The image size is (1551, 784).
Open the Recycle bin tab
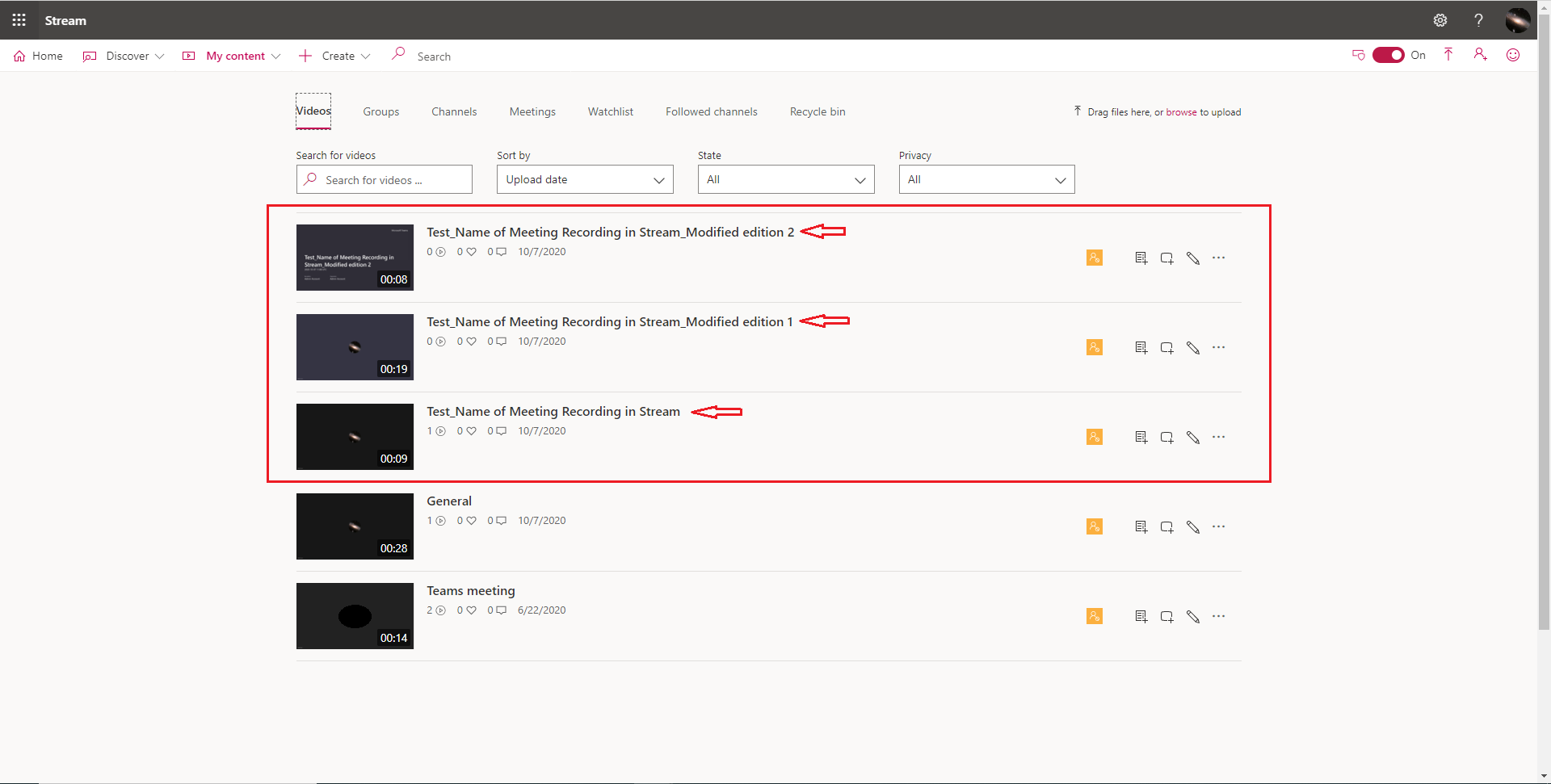click(x=818, y=111)
